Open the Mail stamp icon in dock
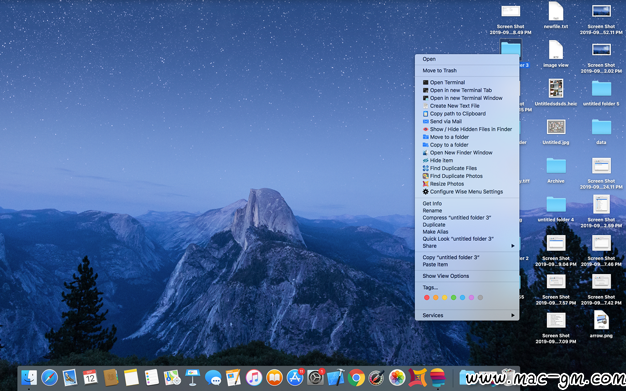Viewport: 626px width, 391px height. (70, 377)
